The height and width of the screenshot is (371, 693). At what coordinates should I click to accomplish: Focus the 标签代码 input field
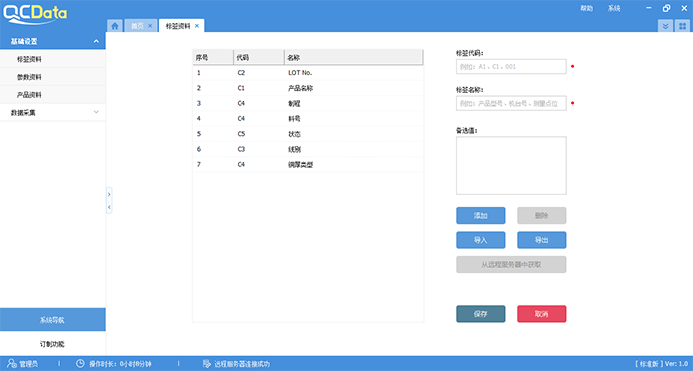(511, 66)
